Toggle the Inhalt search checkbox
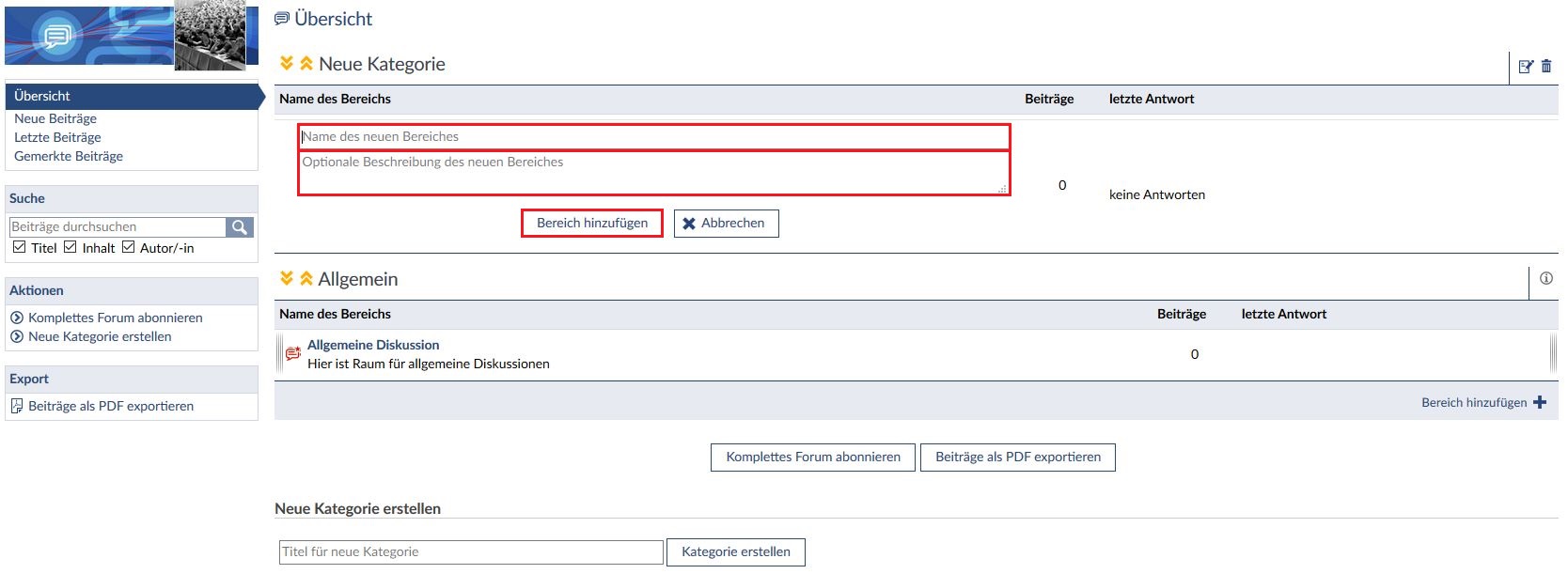Viewport: 1568px width, 574px height. point(71,247)
